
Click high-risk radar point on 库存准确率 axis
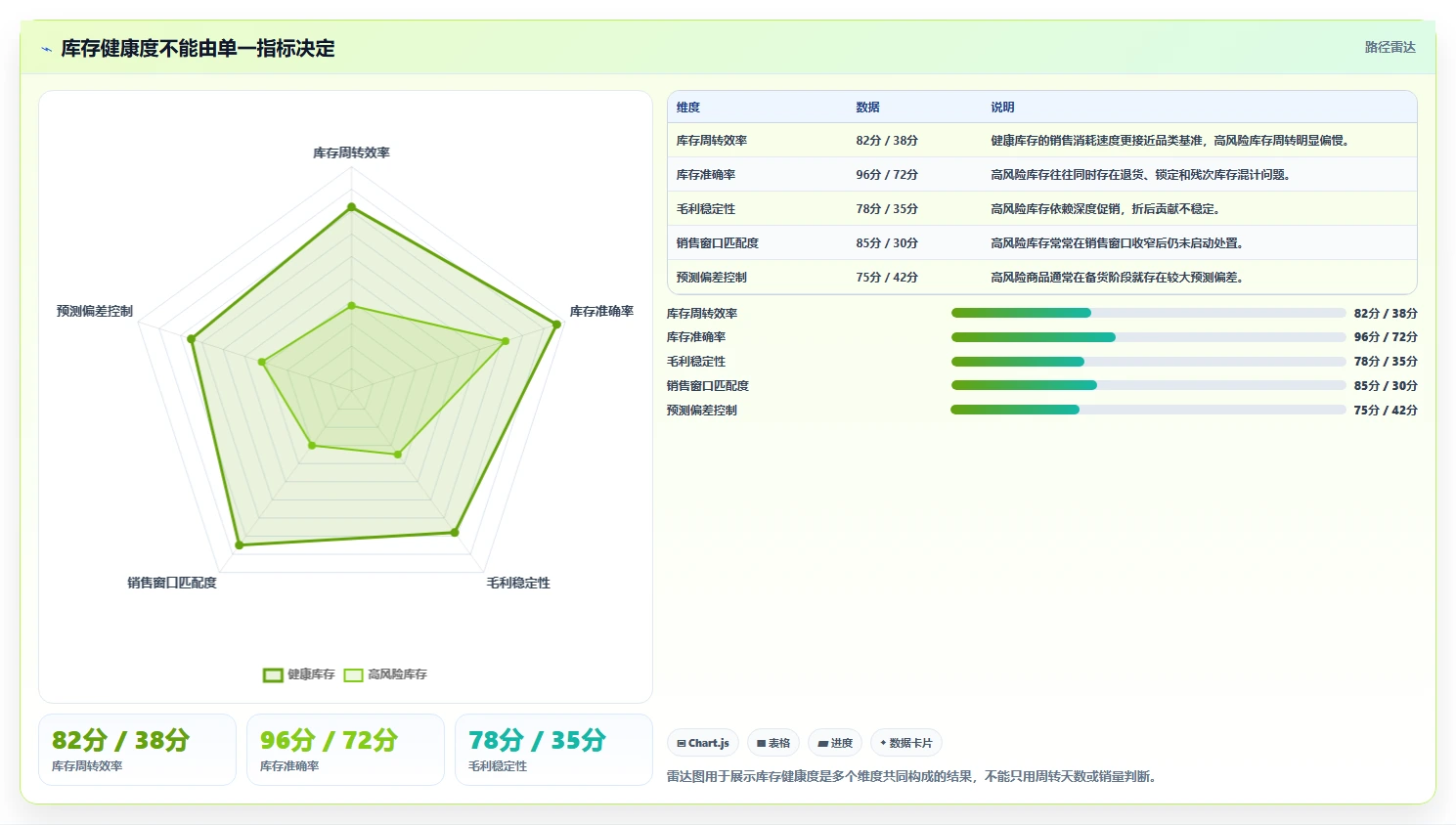click(x=506, y=341)
